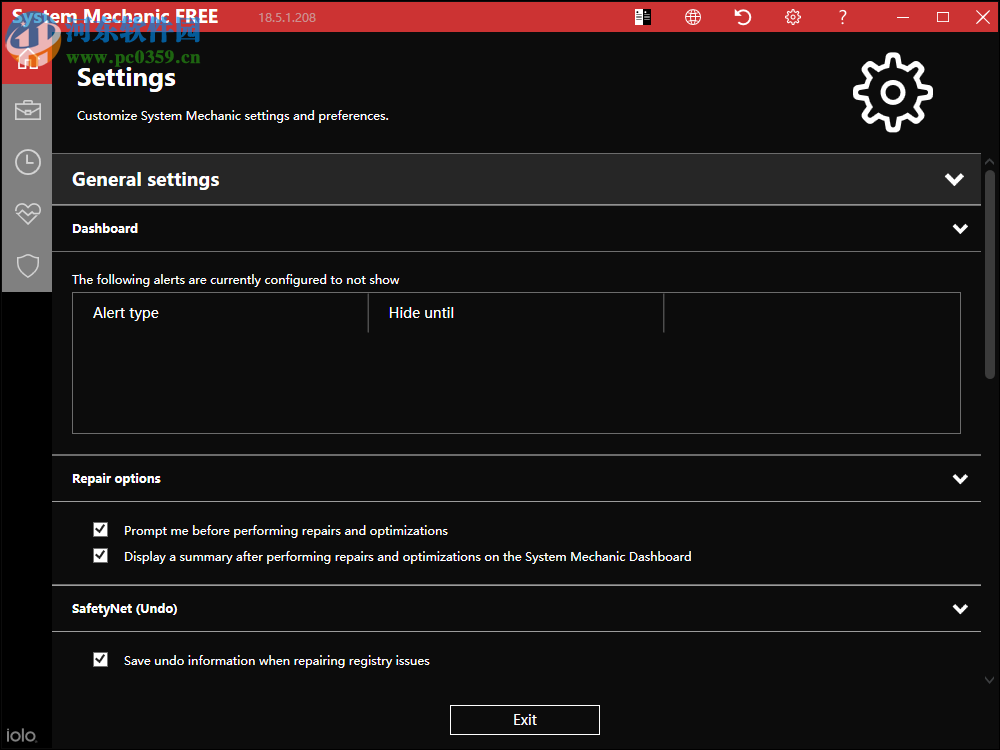
Task: Select the shield security icon in the sidebar
Action: (x=27, y=265)
